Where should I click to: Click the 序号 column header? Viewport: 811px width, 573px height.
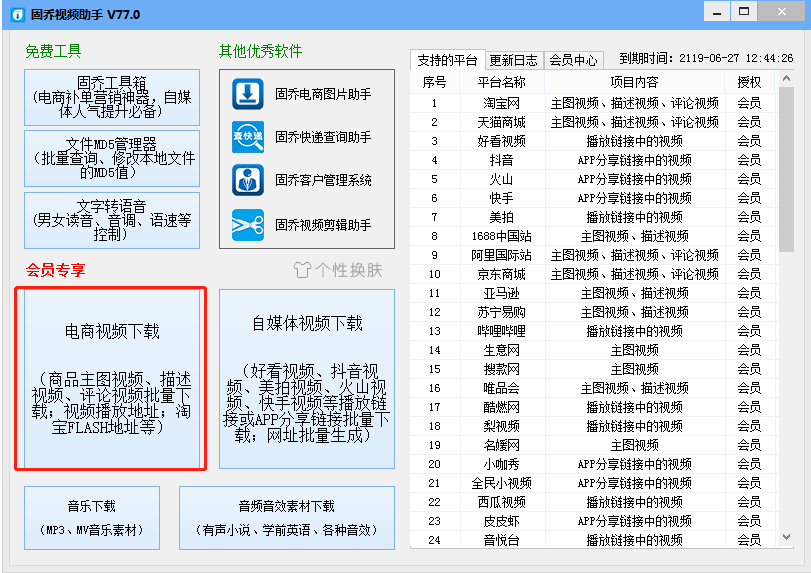click(434, 82)
